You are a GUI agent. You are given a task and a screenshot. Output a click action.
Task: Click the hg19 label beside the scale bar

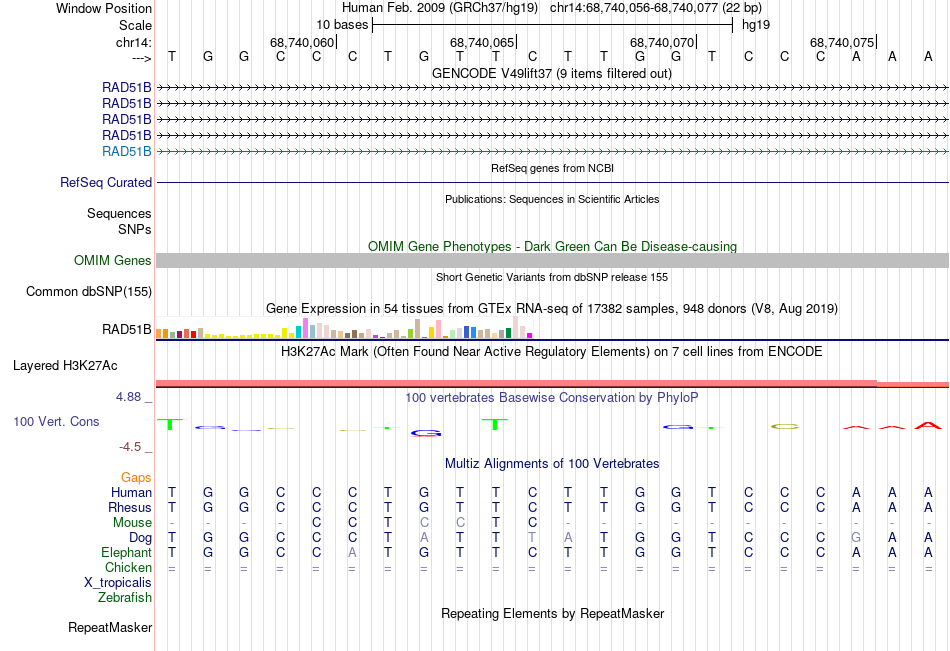click(756, 25)
